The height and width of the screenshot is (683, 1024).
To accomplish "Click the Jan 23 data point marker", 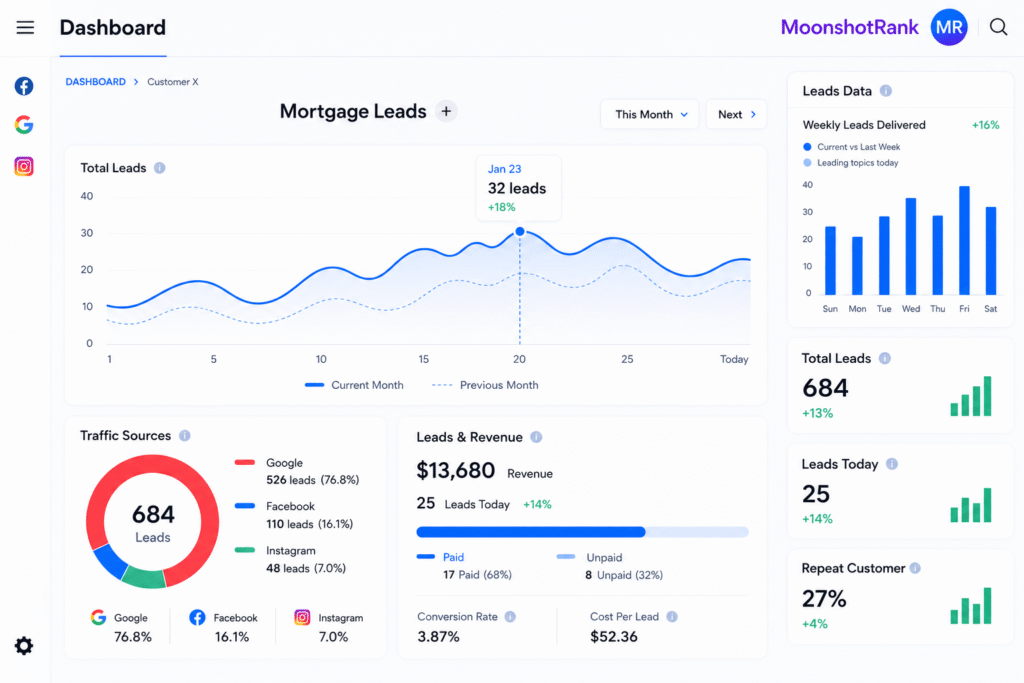I will click(520, 231).
